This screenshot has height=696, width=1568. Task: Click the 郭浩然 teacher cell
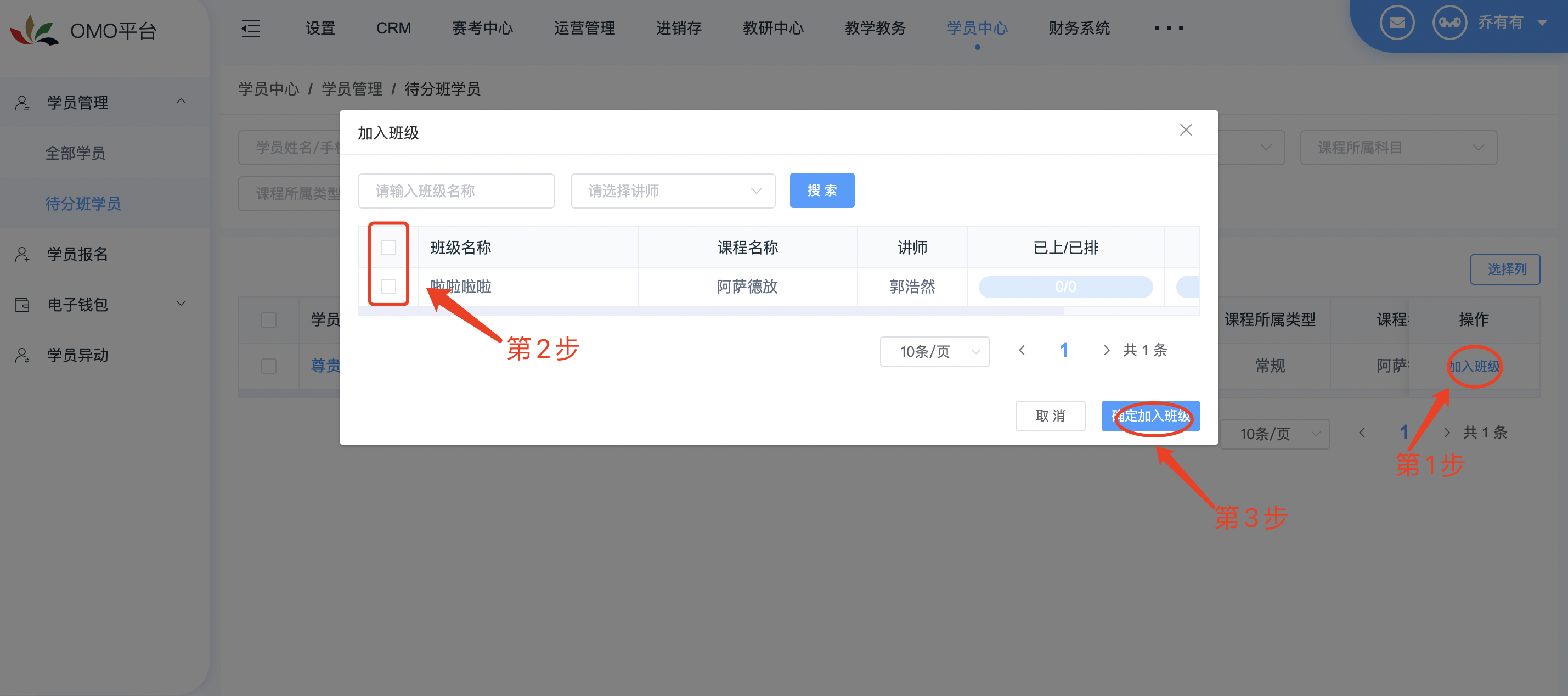pyautogui.click(x=912, y=286)
